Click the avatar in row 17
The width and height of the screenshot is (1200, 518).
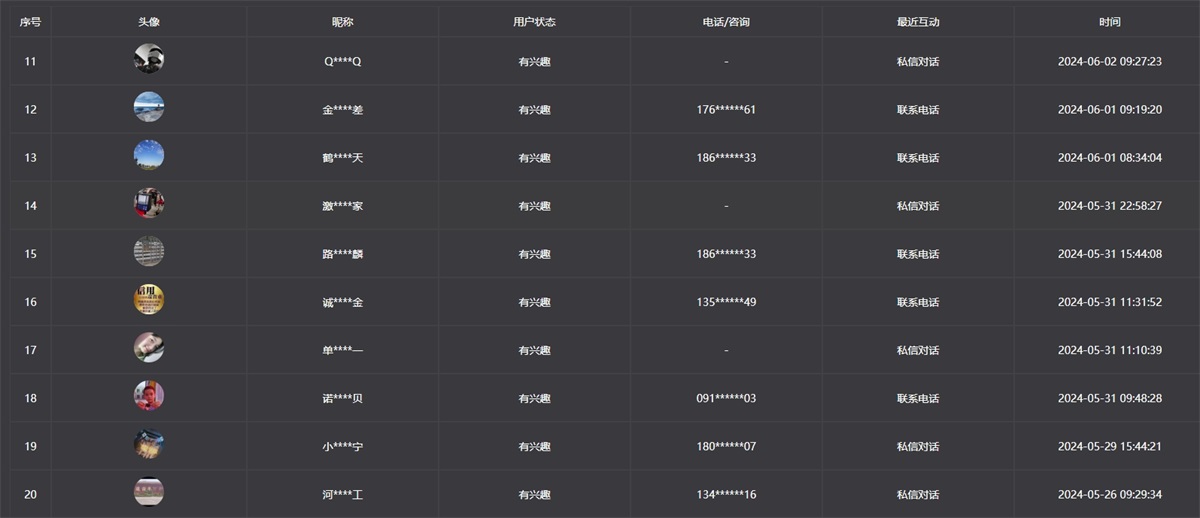click(x=149, y=348)
